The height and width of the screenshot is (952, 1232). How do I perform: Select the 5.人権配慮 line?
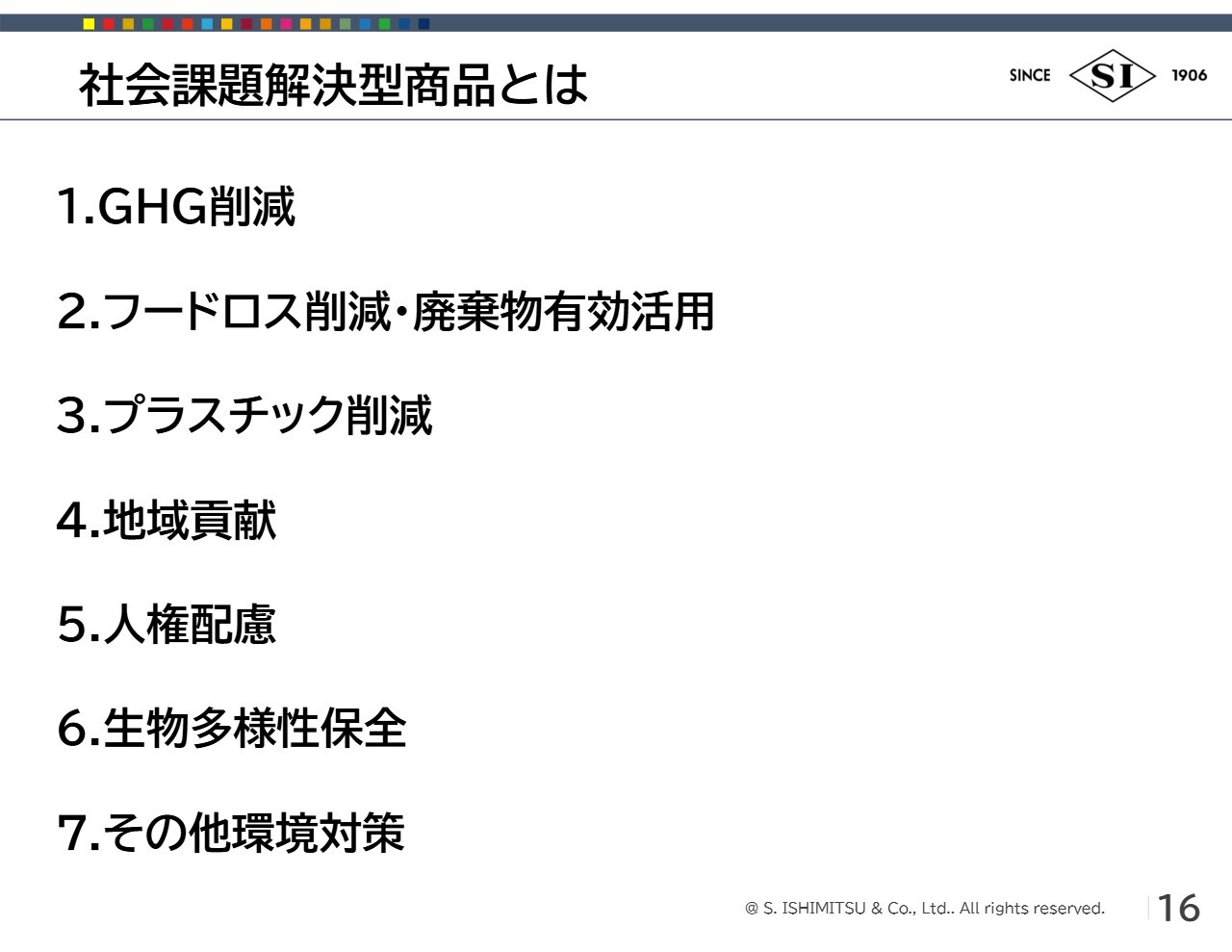[x=167, y=624]
